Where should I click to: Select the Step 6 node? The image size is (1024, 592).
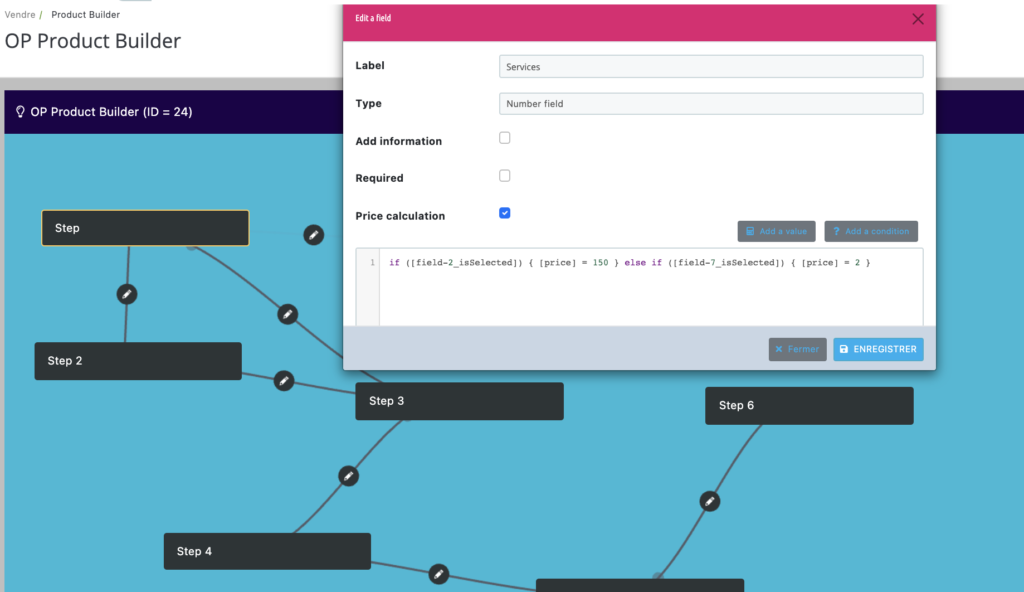809,405
